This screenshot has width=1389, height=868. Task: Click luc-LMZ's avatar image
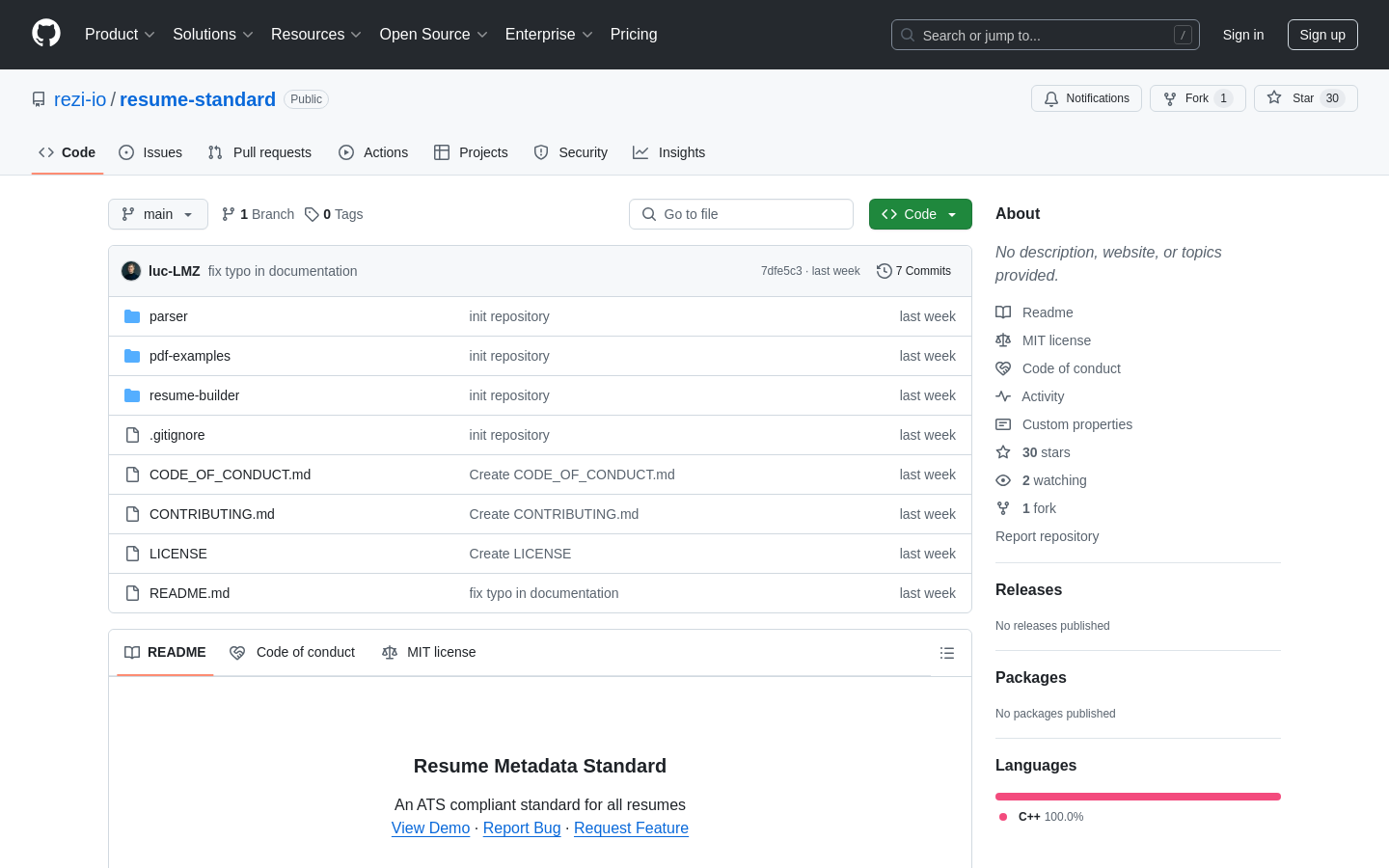tap(131, 271)
